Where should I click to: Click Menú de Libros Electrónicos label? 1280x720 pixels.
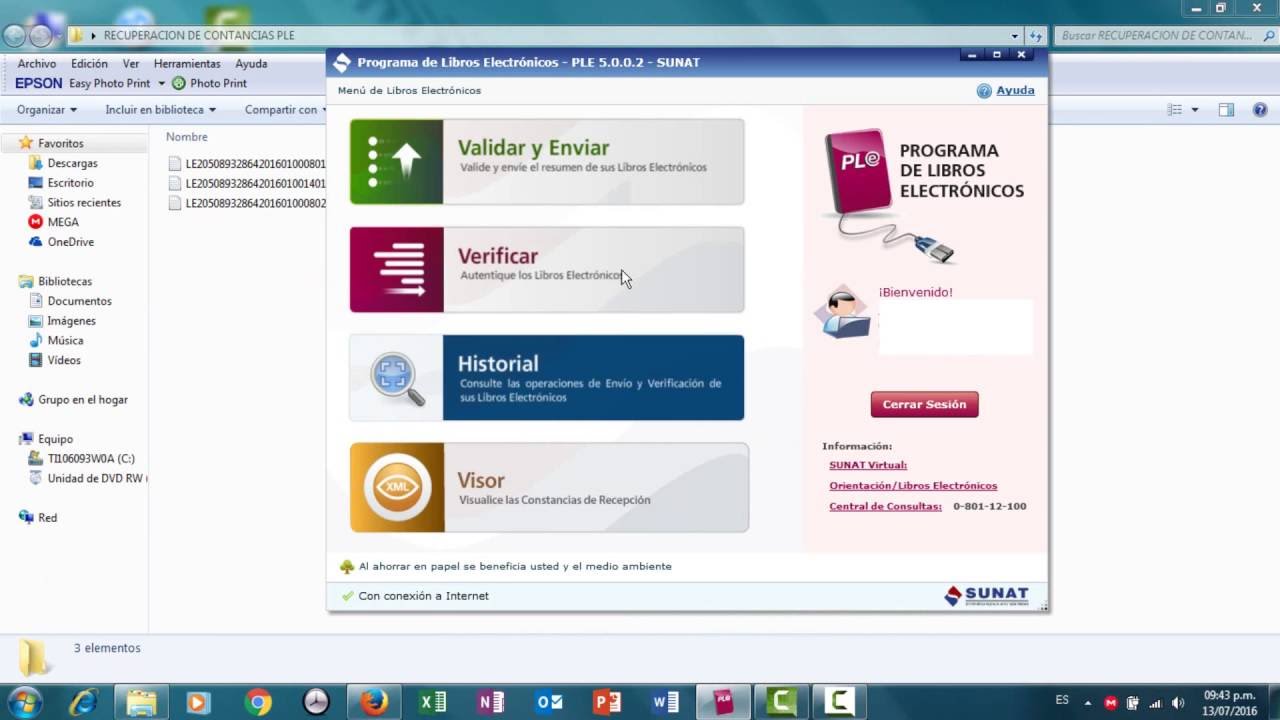coord(409,91)
